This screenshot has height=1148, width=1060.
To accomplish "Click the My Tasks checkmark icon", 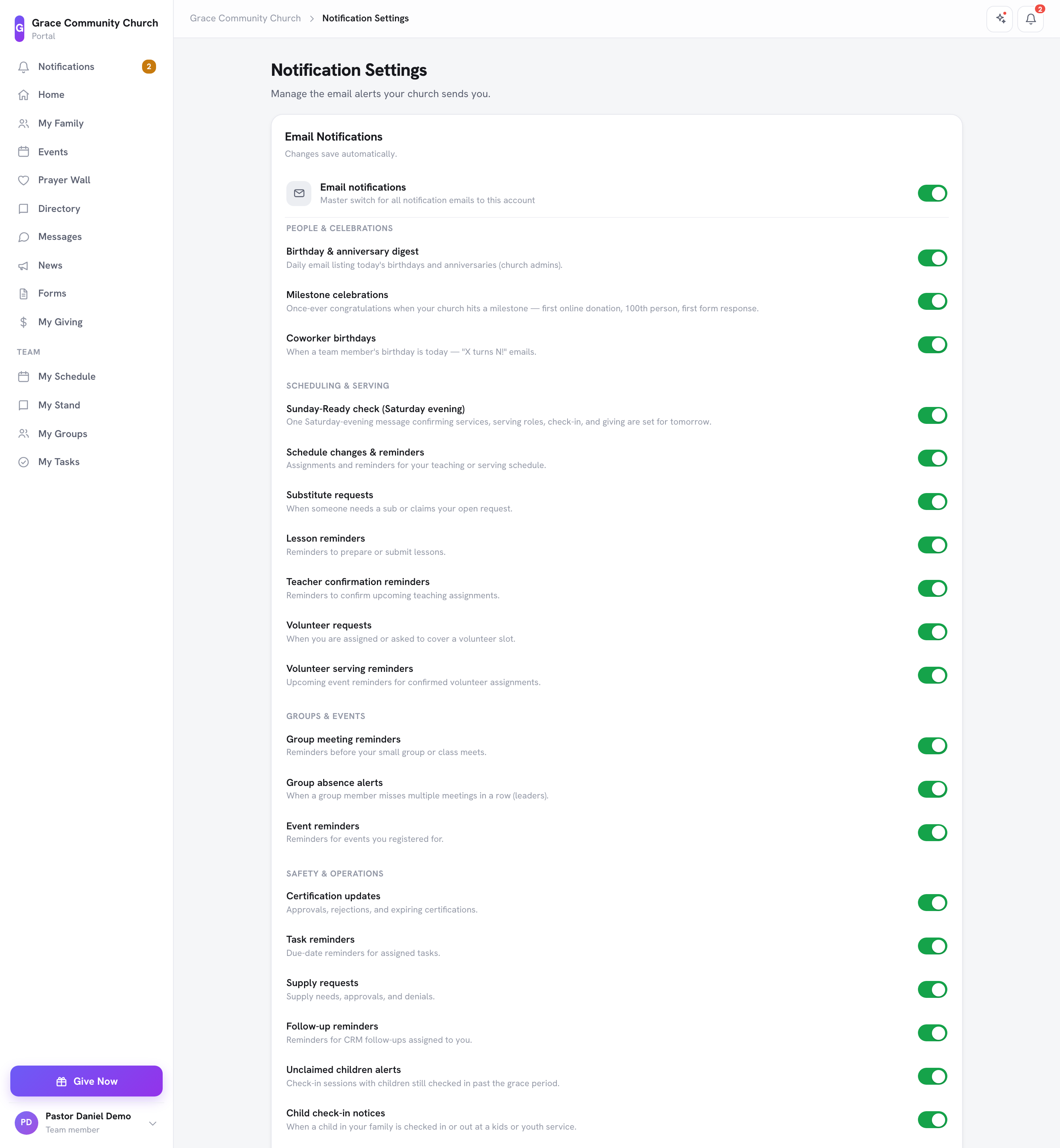I will 24,462.
